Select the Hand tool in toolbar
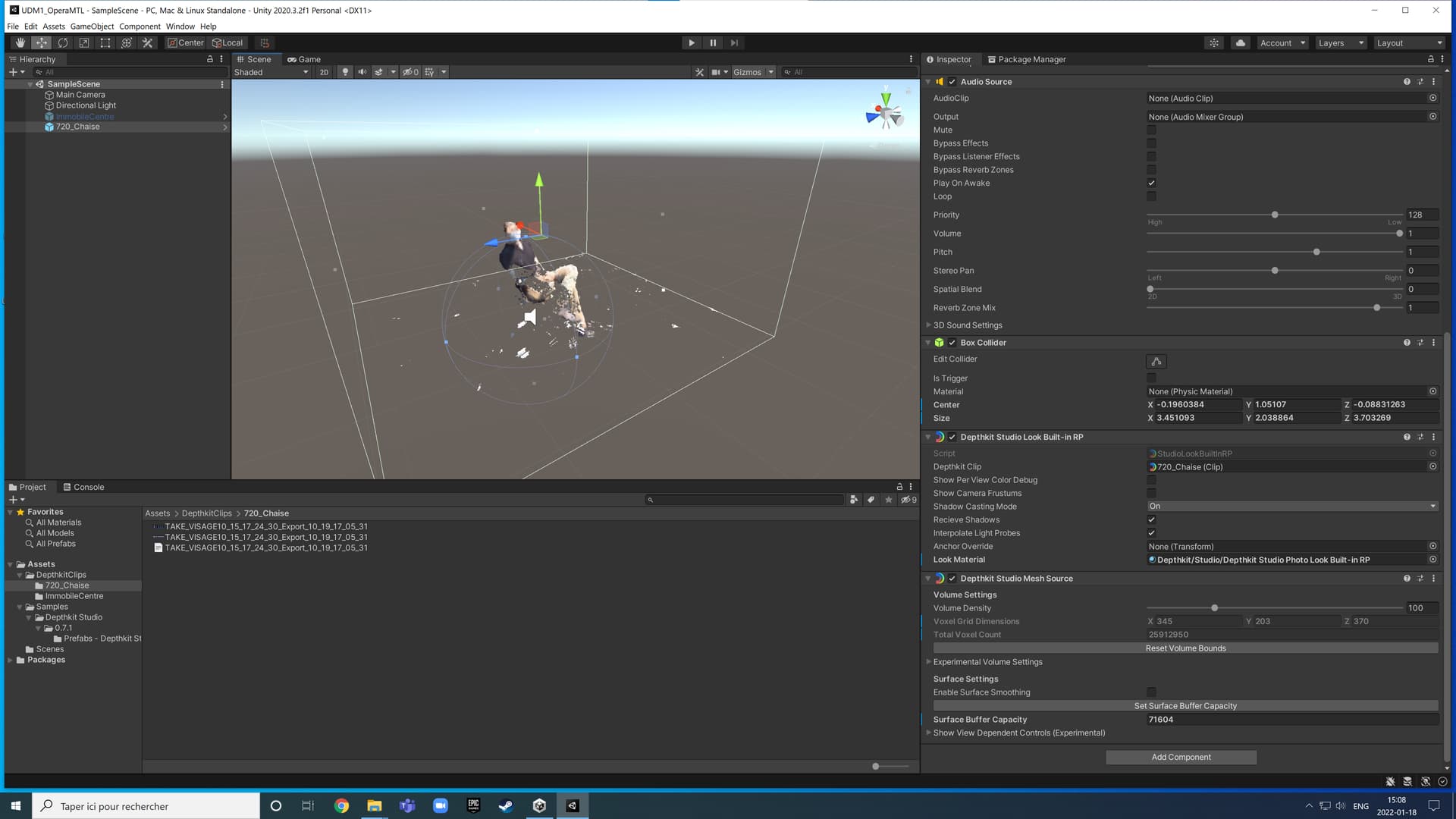1456x819 pixels. click(x=20, y=43)
